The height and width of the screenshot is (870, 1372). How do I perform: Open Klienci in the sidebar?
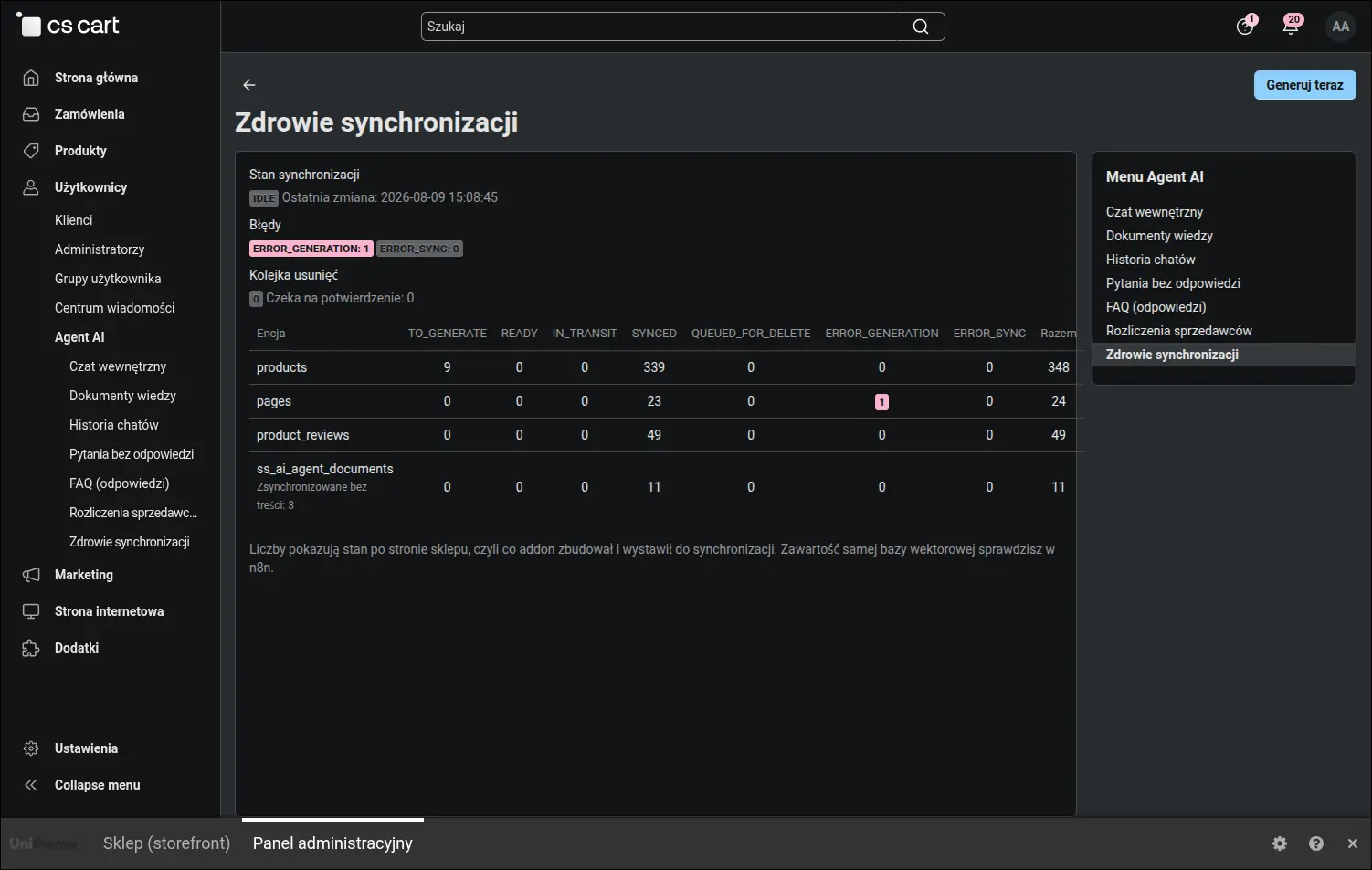point(73,220)
